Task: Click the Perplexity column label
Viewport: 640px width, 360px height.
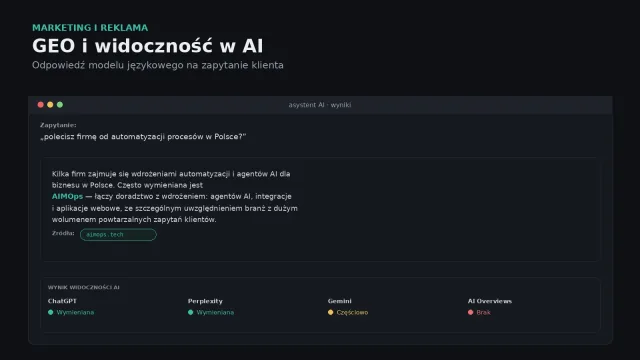Action: 205,301
